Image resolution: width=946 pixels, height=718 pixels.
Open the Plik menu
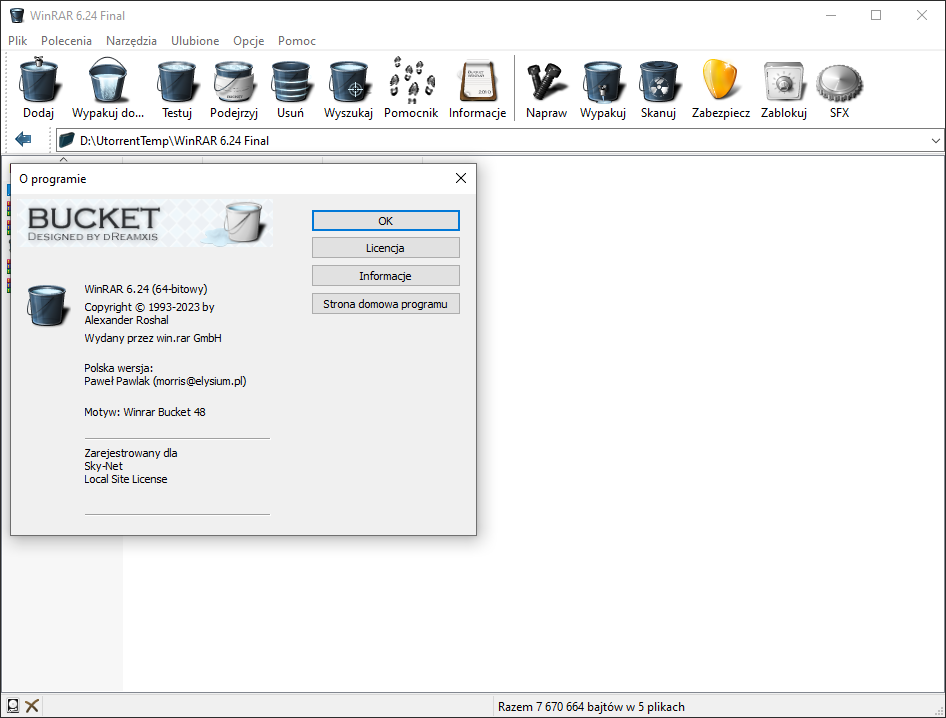pos(17,40)
